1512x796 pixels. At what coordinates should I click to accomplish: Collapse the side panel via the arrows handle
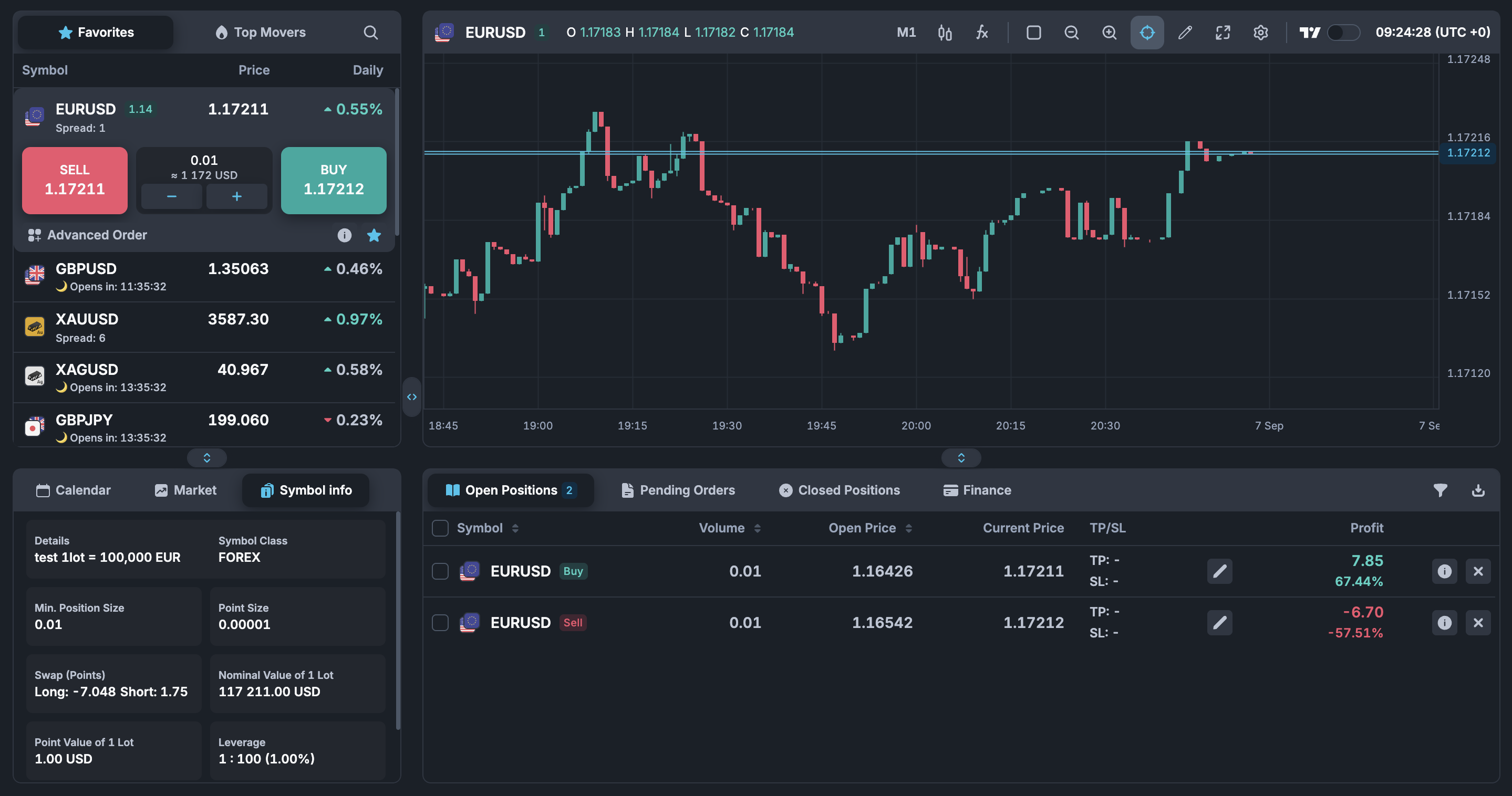point(412,397)
